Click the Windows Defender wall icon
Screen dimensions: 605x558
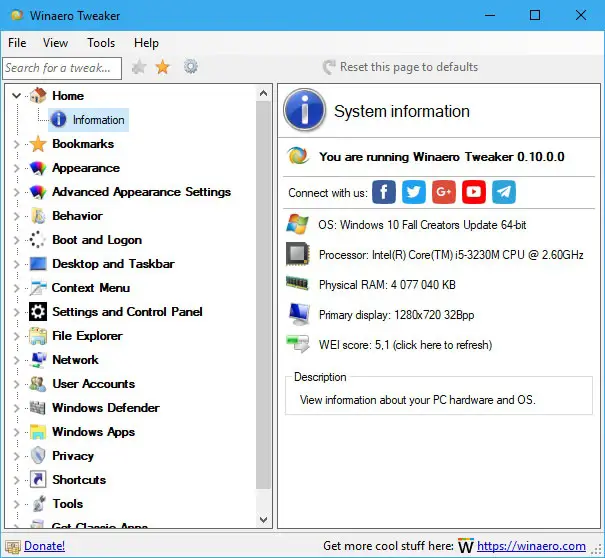38,408
